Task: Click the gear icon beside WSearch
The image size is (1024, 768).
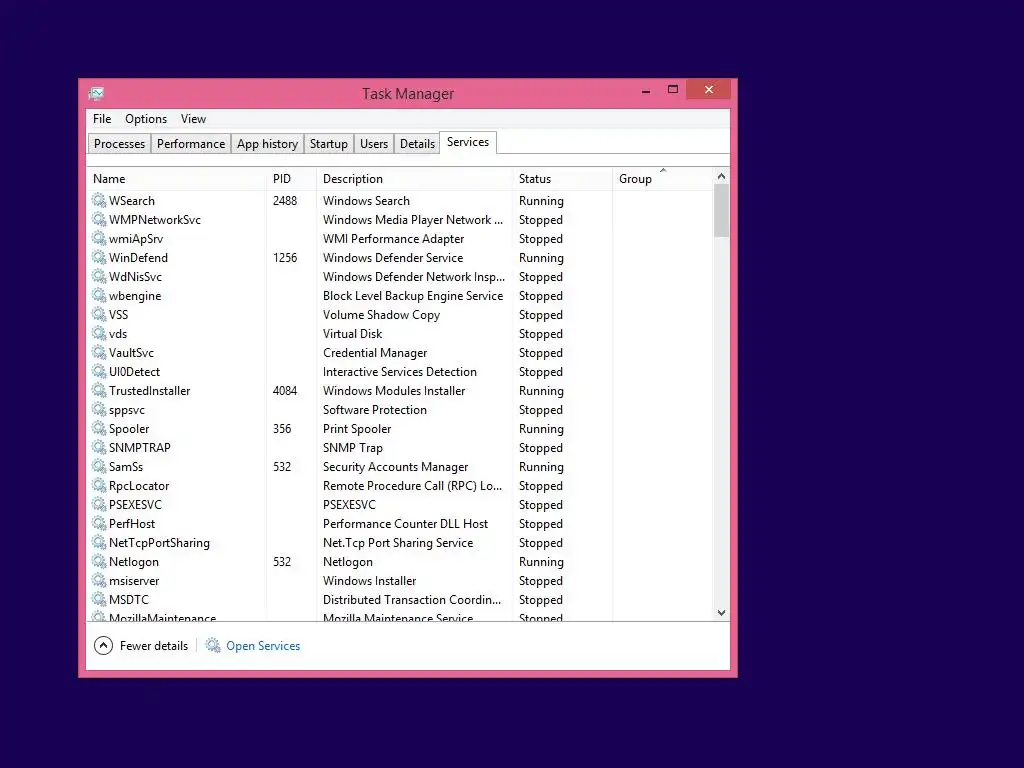Action: point(99,200)
